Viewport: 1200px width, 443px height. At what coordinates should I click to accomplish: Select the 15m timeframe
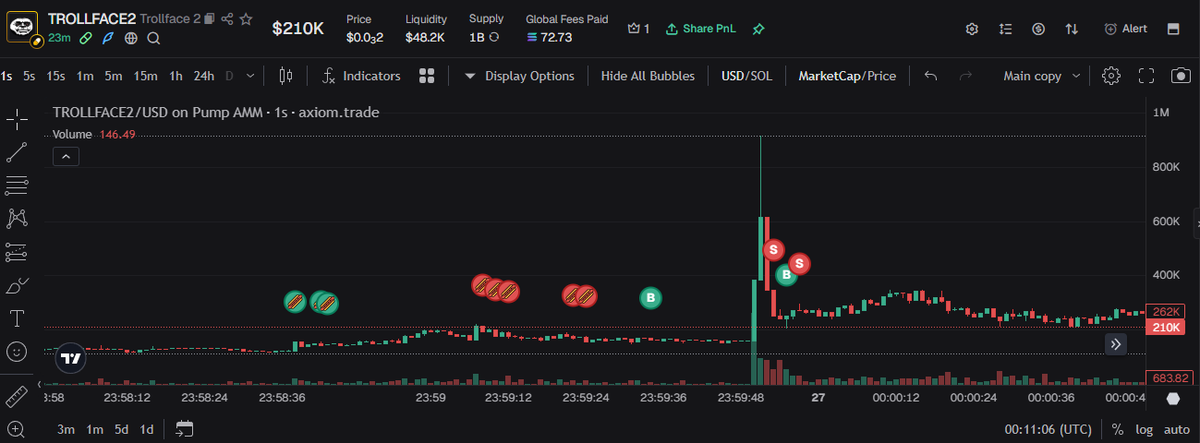click(146, 76)
